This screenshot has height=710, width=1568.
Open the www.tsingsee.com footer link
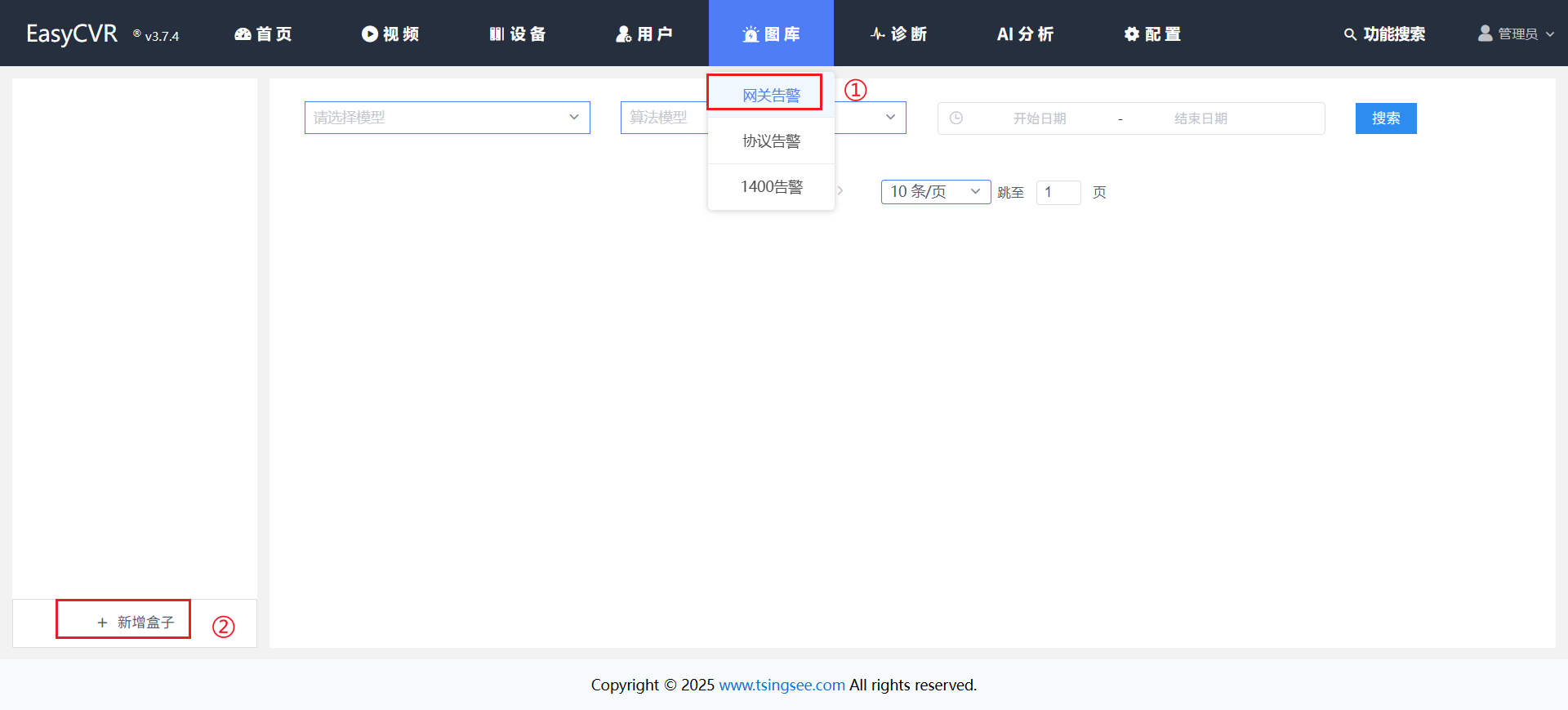[x=782, y=685]
